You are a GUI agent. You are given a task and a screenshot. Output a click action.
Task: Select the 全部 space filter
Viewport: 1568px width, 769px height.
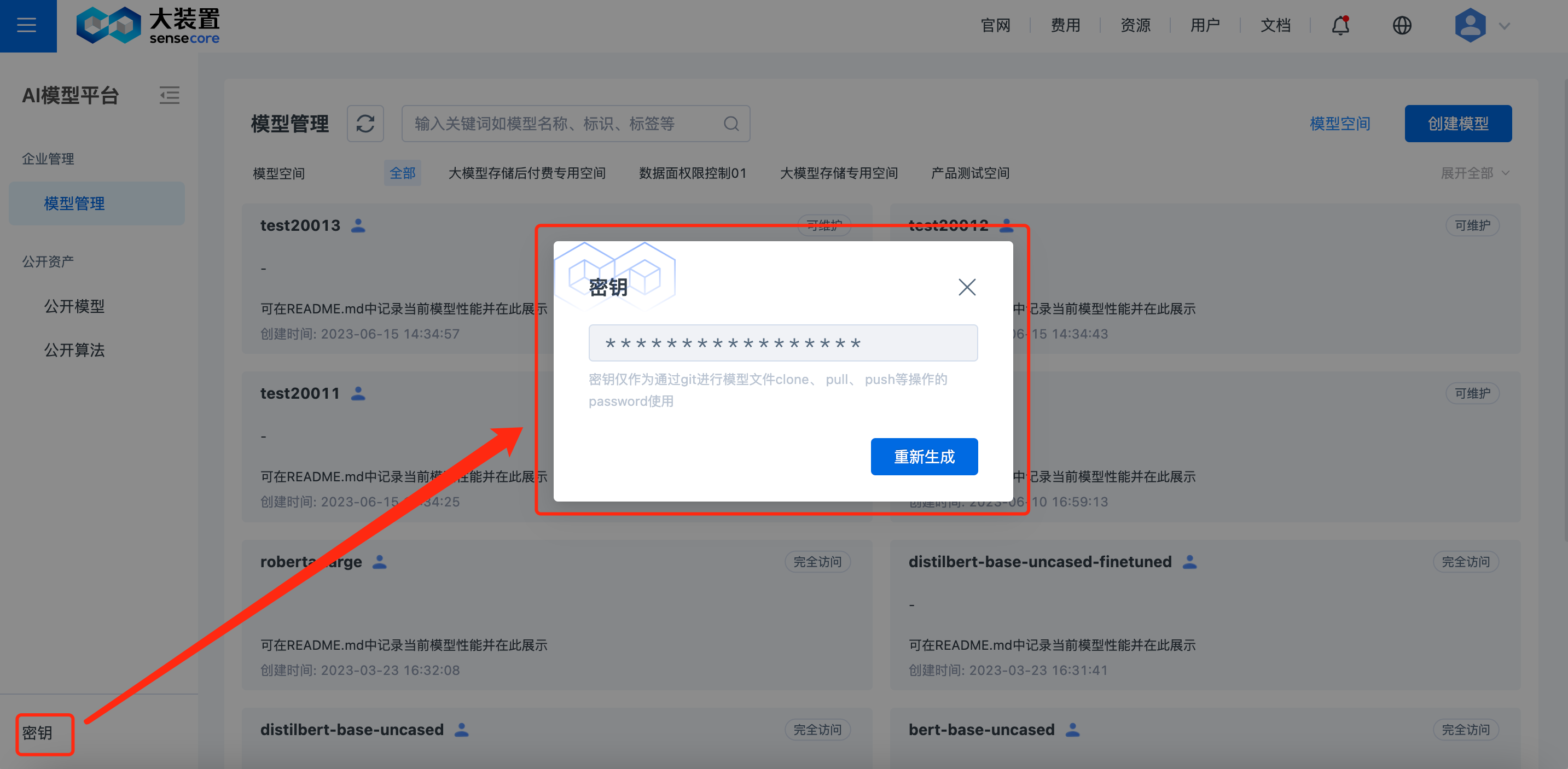(402, 173)
